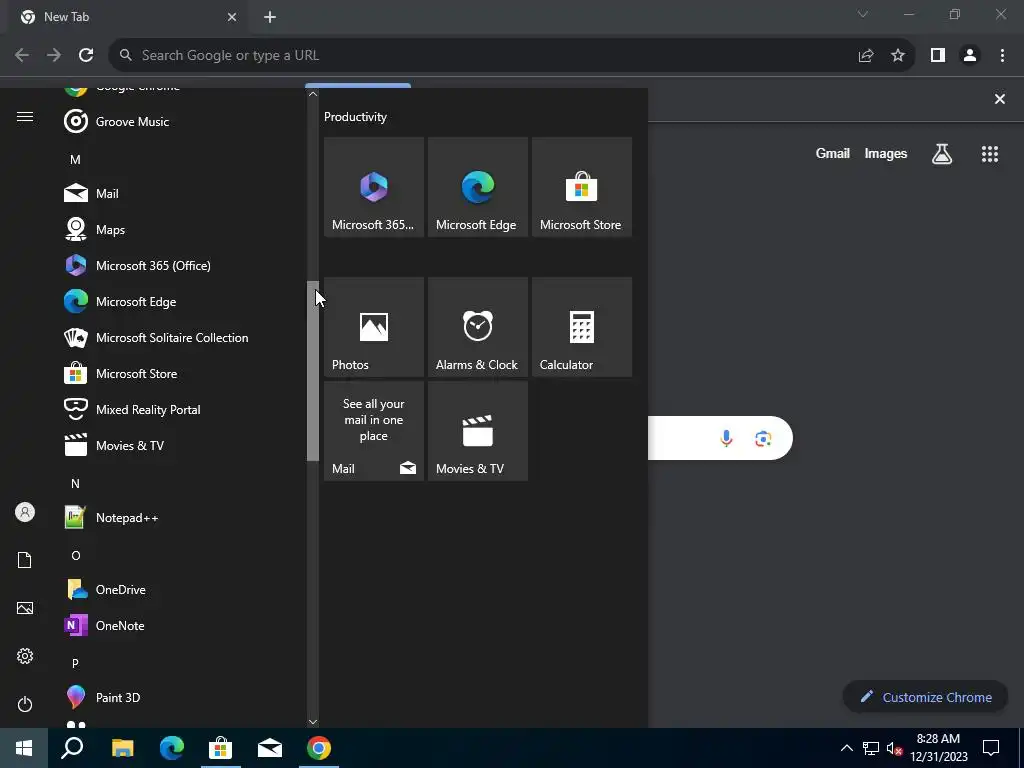Open the Microsoft Edge tile
The height and width of the screenshot is (768, 1024).
point(477,187)
